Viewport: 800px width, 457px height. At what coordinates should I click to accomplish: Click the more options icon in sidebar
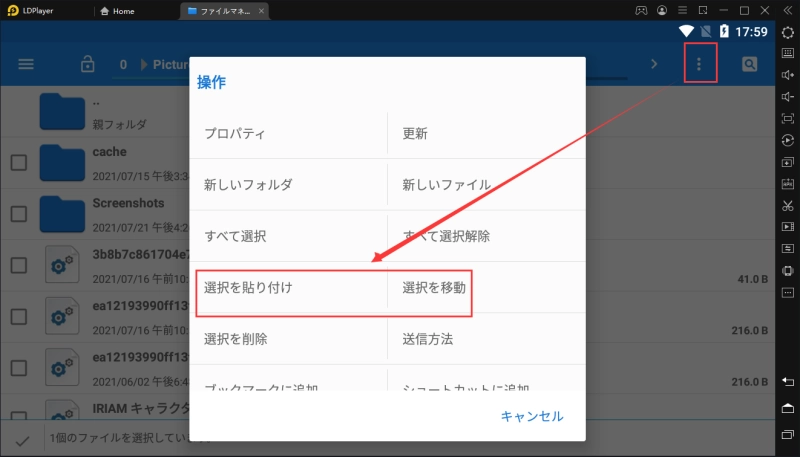coord(788,293)
